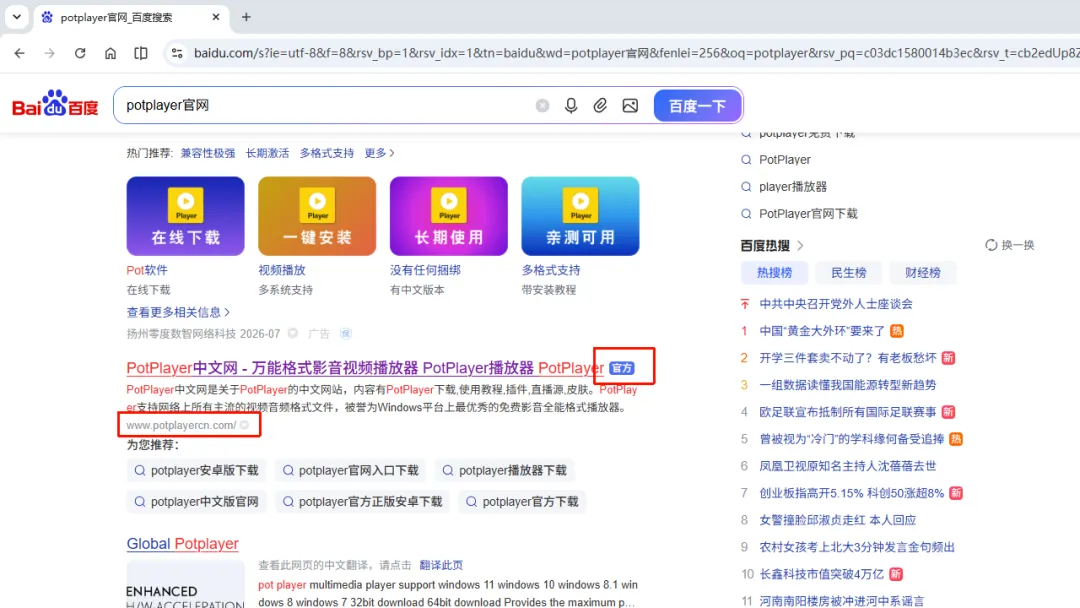Open the 多格式支持 link under fourth card

pyautogui.click(x=551, y=270)
